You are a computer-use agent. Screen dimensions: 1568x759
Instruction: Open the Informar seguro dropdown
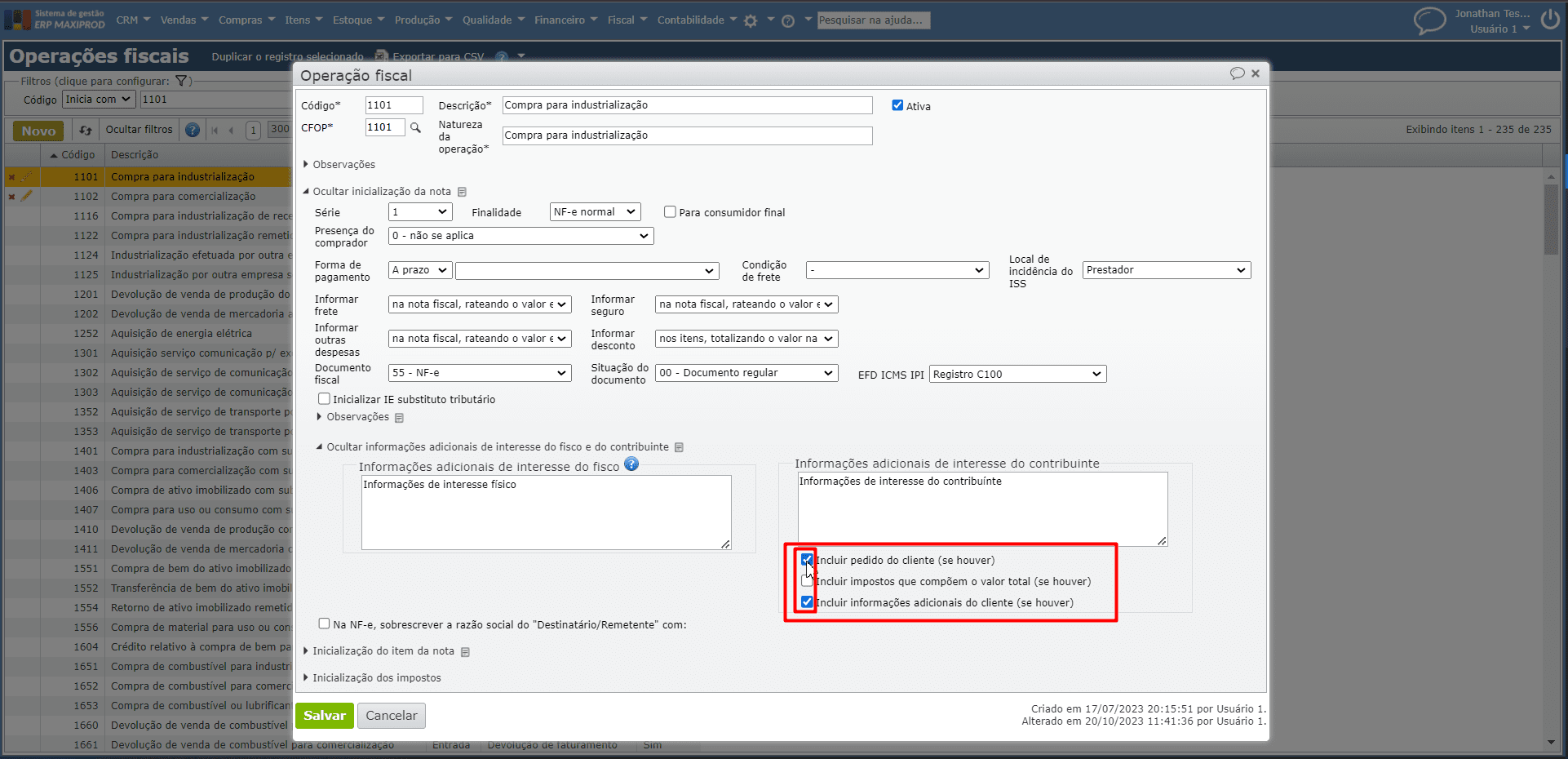click(x=746, y=304)
